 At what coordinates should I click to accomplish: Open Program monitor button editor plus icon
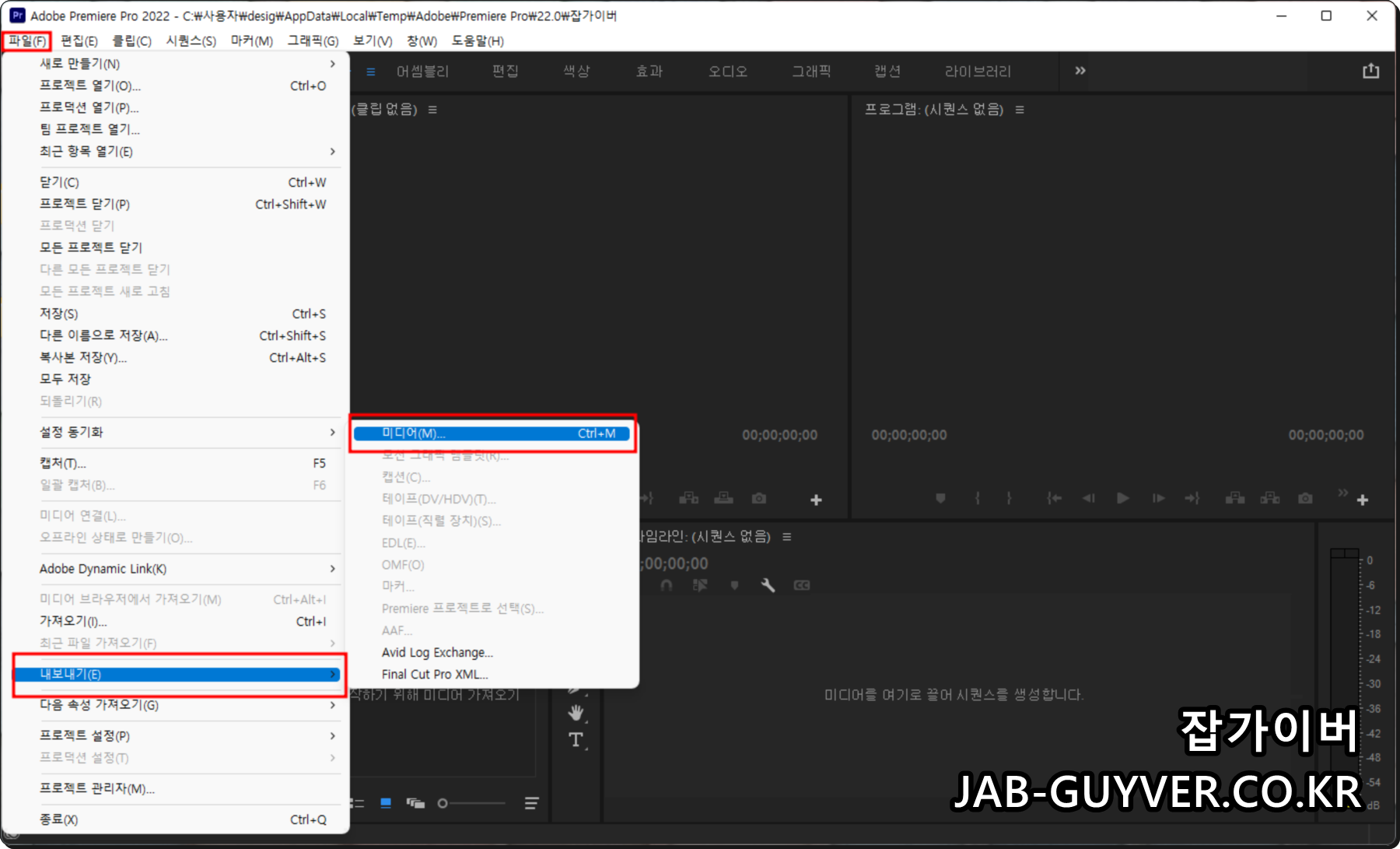click(1363, 500)
